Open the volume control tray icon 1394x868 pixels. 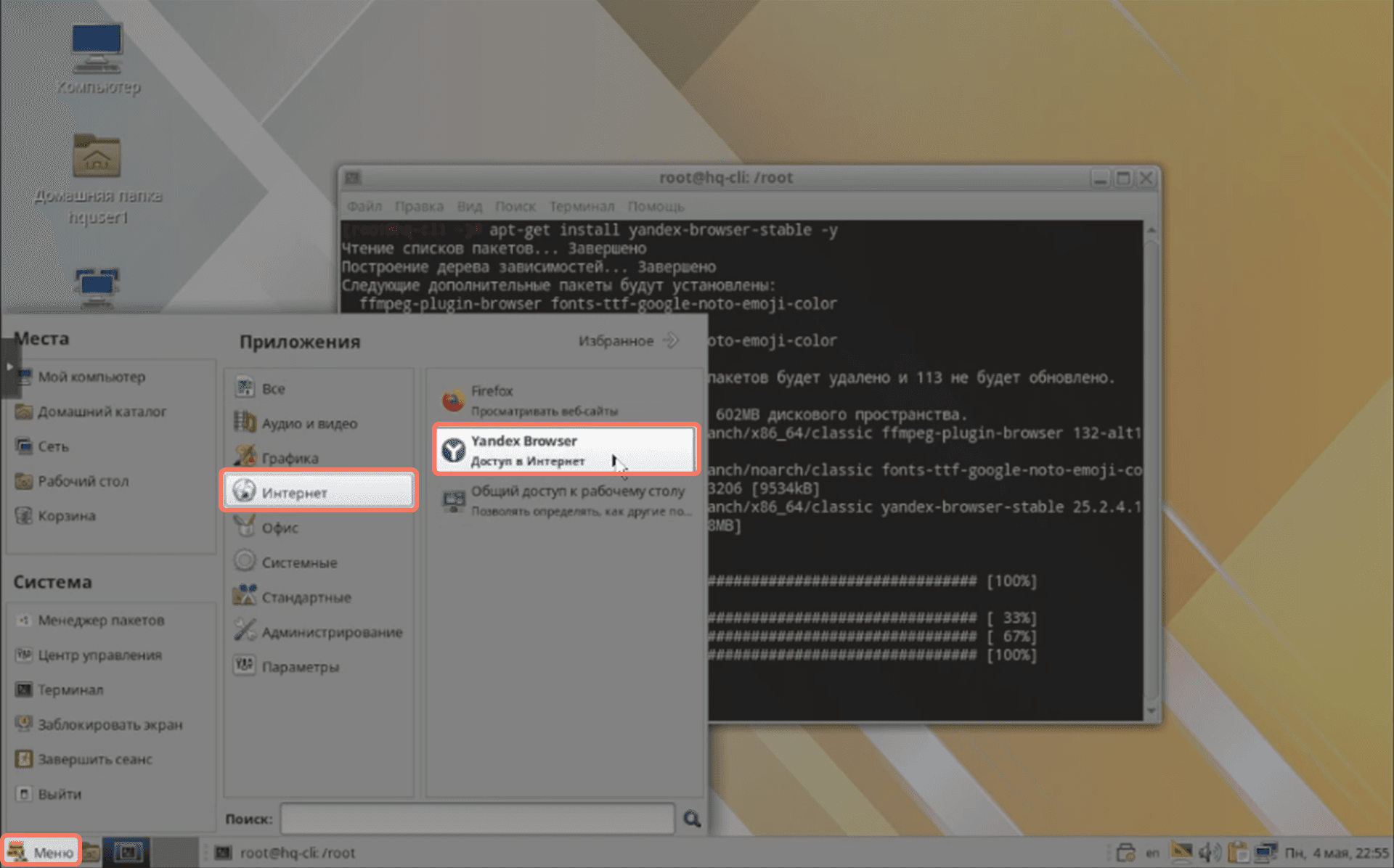pyautogui.click(x=1210, y=852)
